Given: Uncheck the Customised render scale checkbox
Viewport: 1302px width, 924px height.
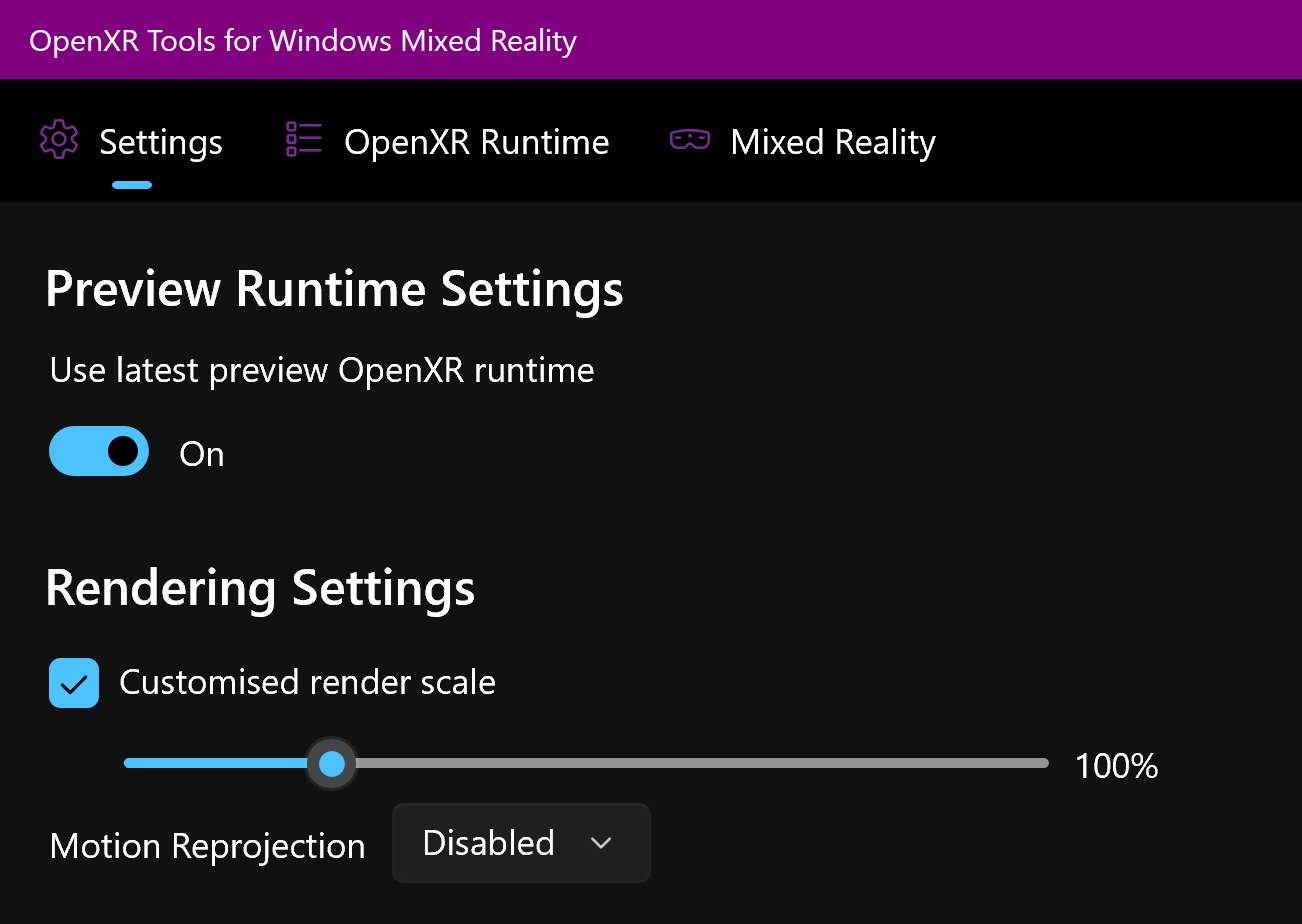Looking at the screenshot, I should pyautogui.click(x=74, y=683).
